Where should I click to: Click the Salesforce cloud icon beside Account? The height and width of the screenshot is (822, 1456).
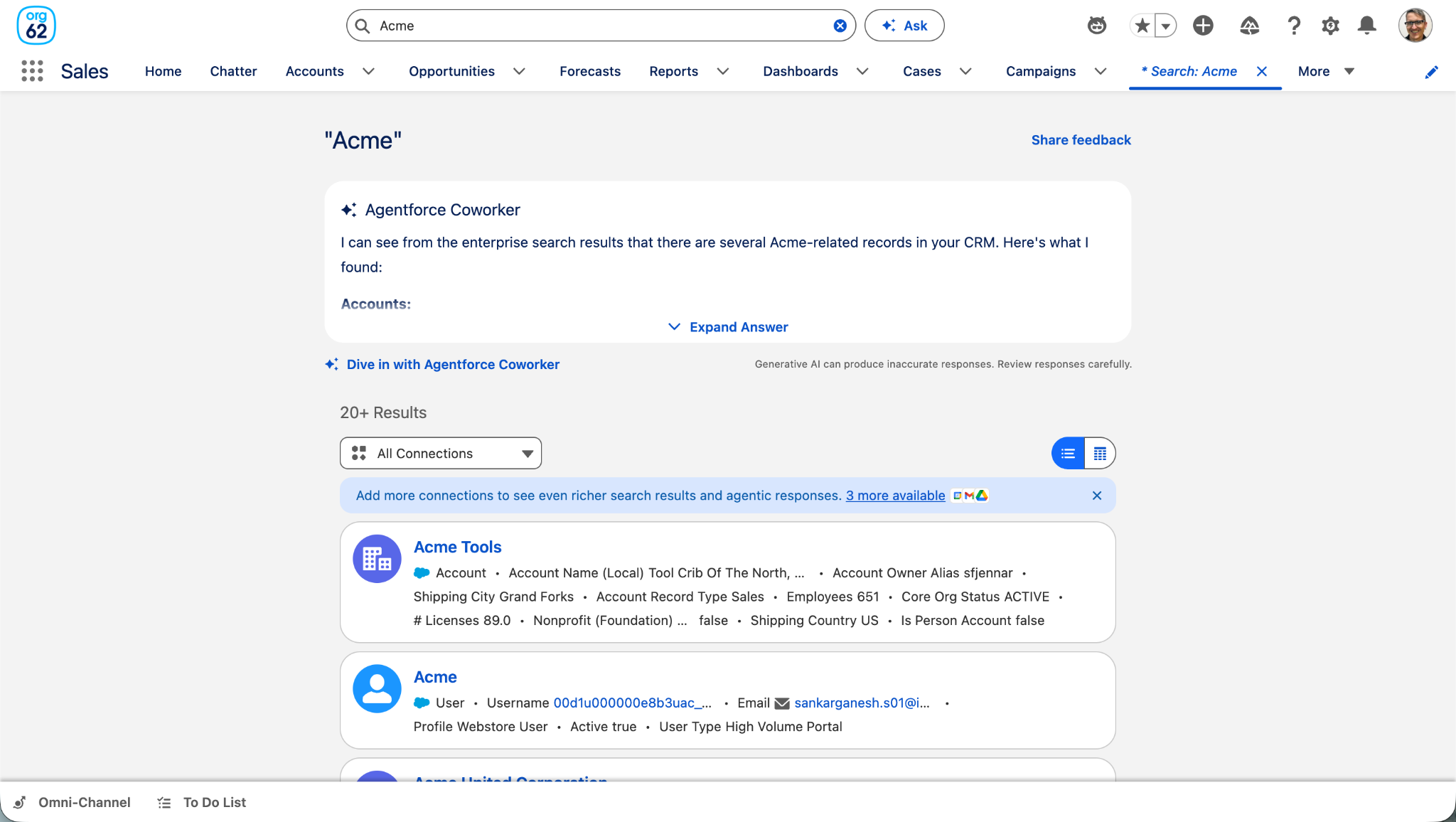pyautogui.click(x=422, y=573)
